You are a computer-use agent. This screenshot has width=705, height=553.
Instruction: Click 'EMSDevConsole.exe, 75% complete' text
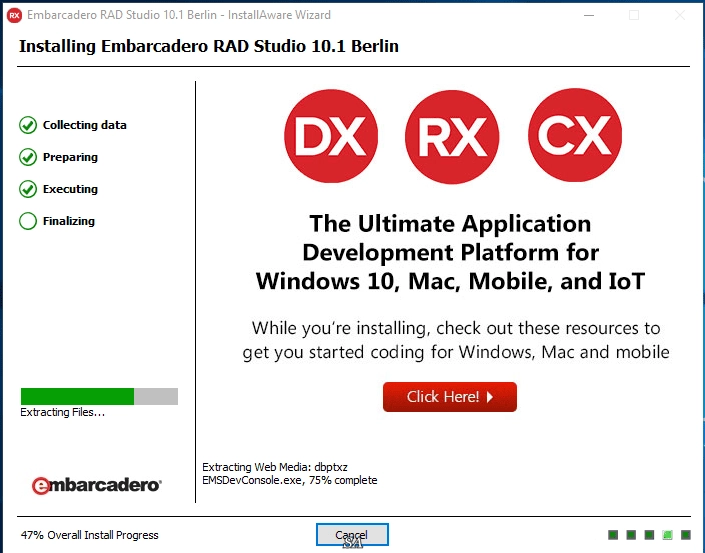tap(290, 480)
